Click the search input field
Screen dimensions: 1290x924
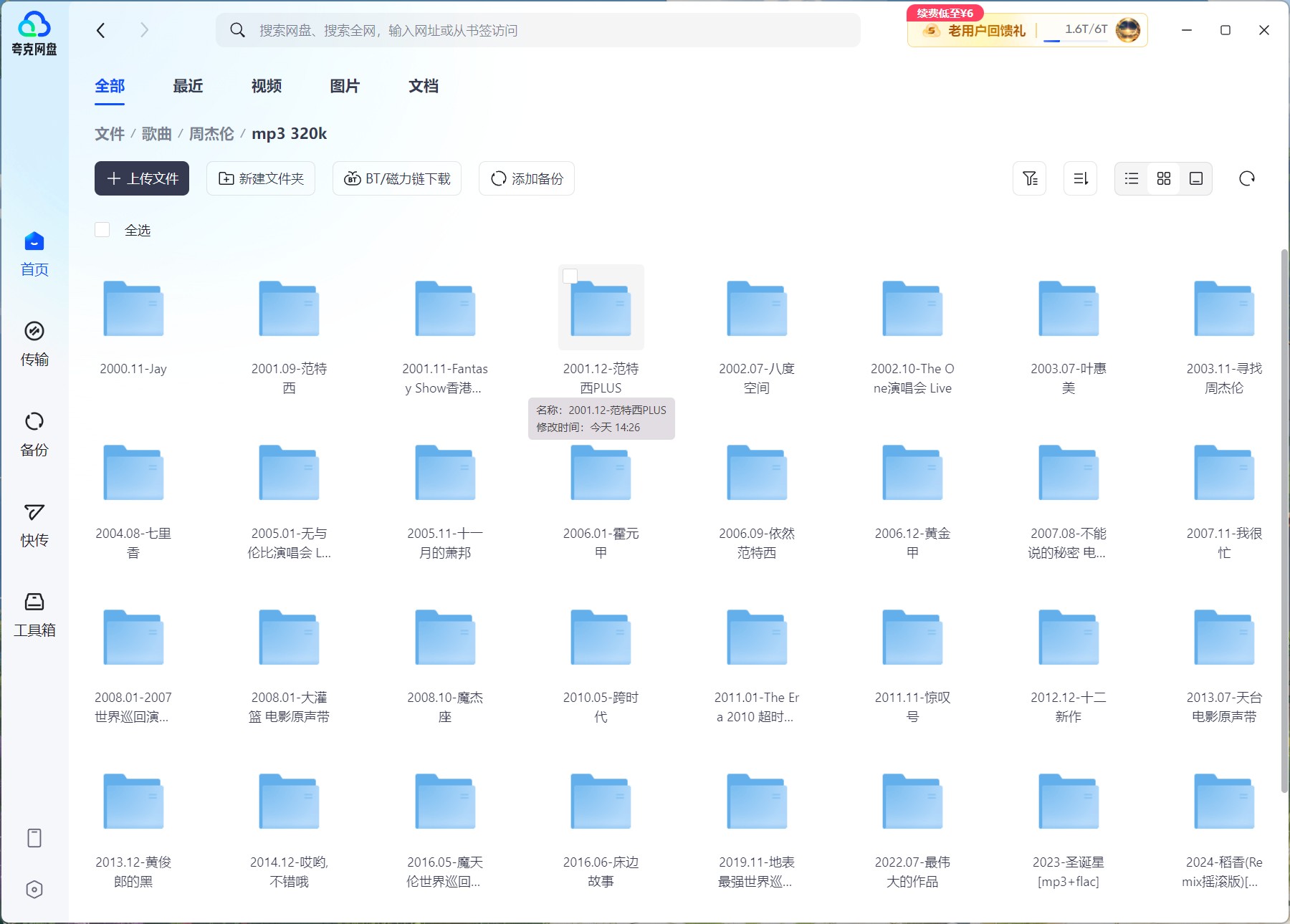pos(538,30)
